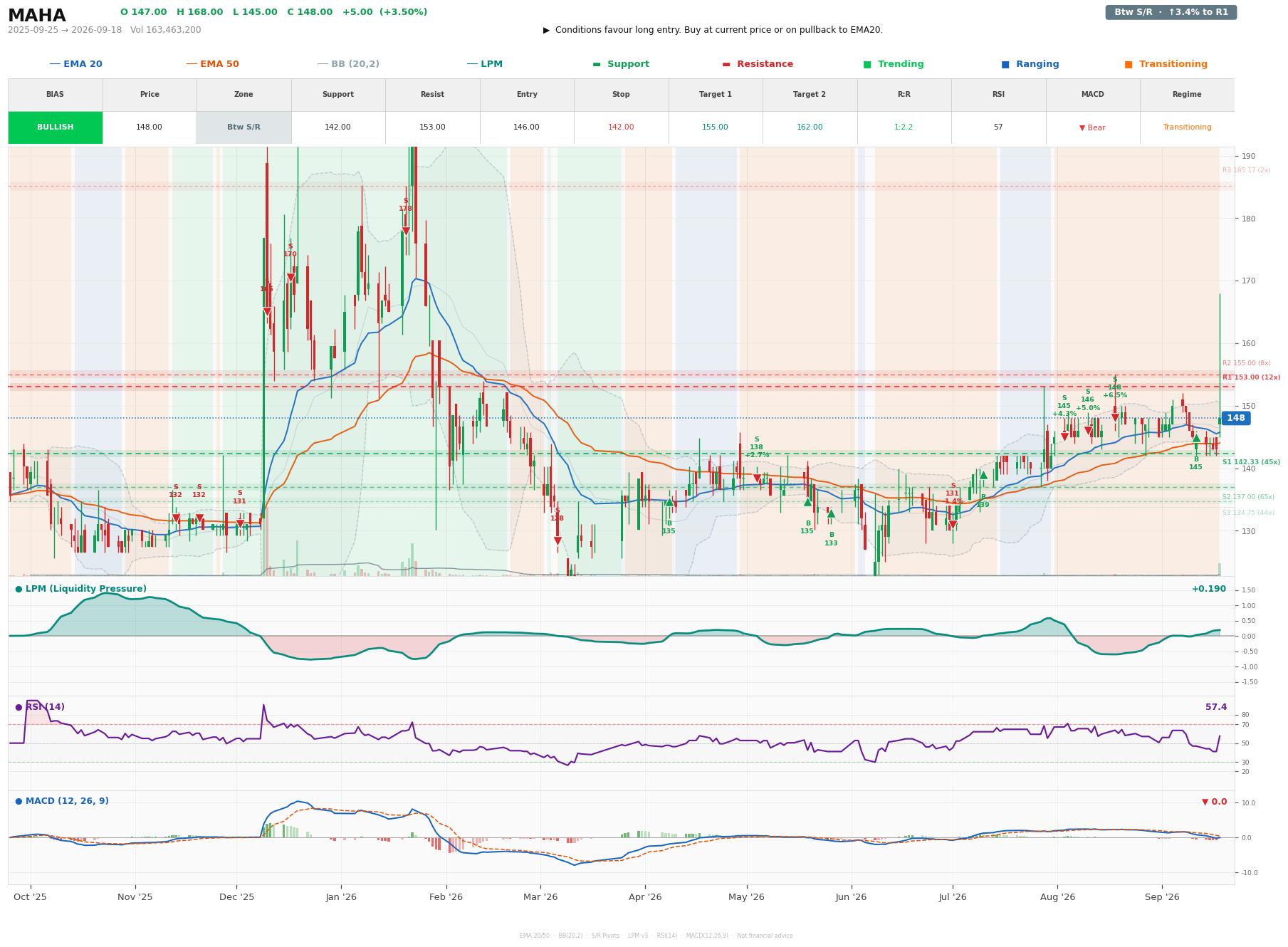Click the 1:2.2 risk-reward cell

point(904,127)
